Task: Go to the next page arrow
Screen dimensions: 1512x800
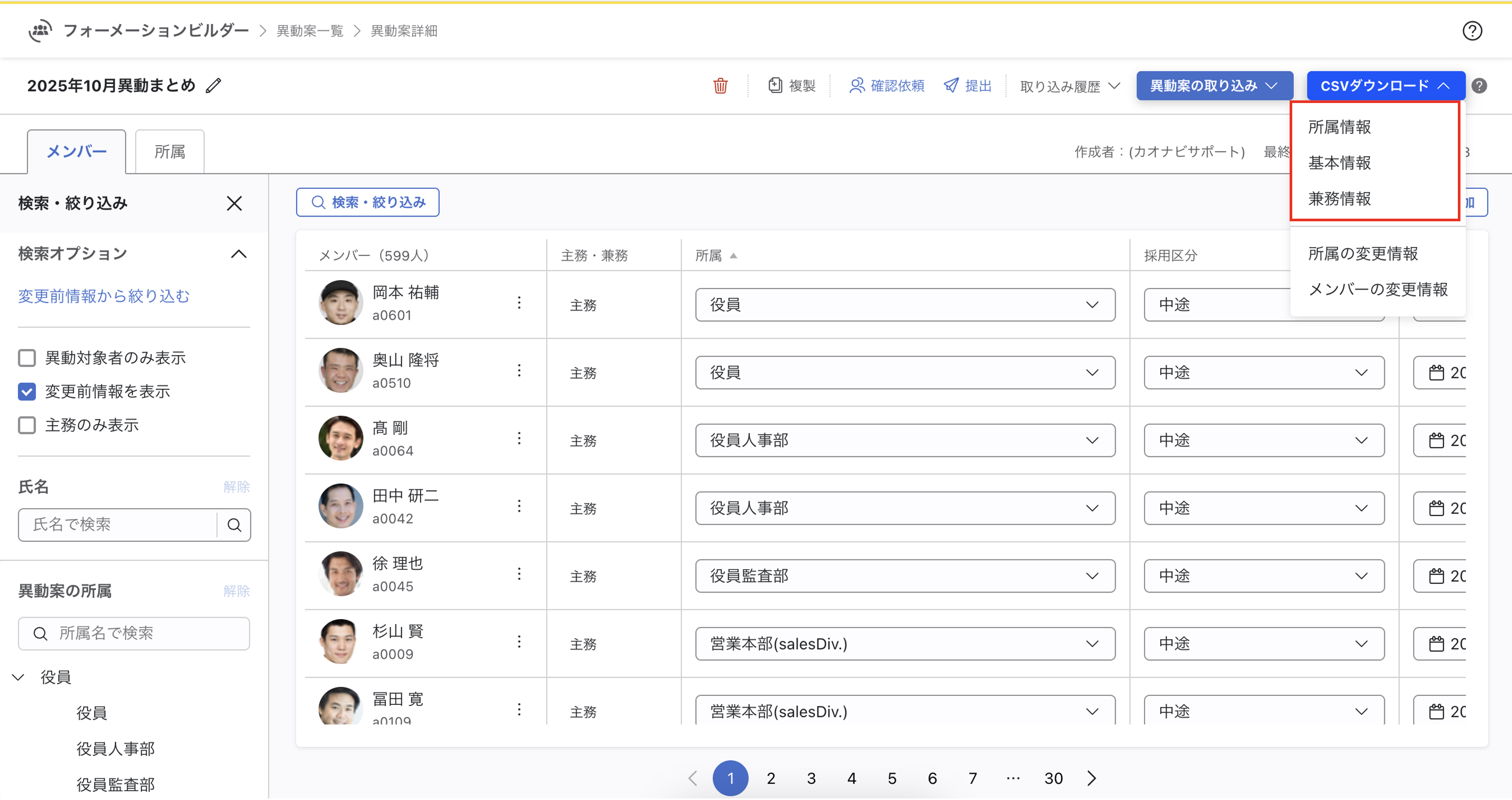Action: tap(1091, 778)
